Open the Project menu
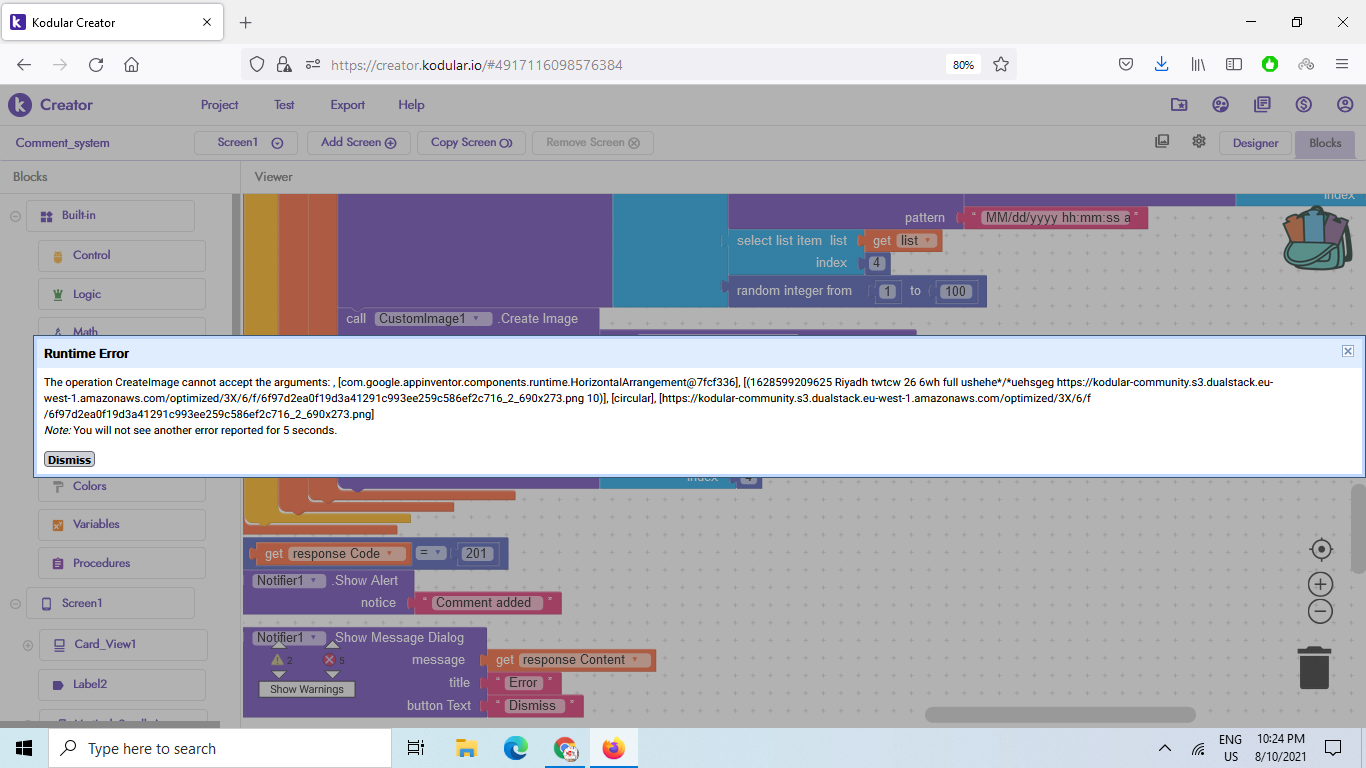 (219, 105)
